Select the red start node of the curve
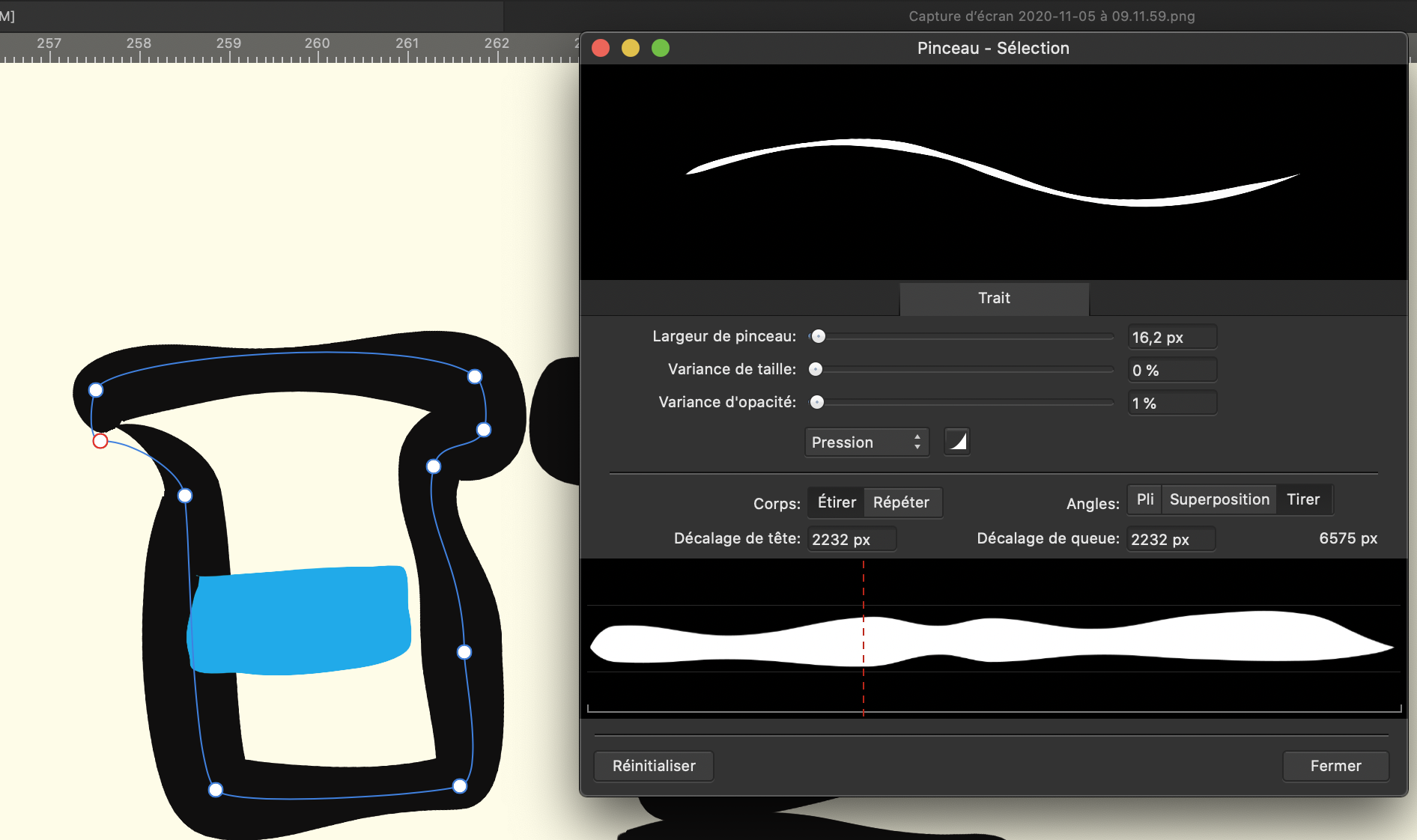The image size is (1417, 840). [x=100, y=441]
